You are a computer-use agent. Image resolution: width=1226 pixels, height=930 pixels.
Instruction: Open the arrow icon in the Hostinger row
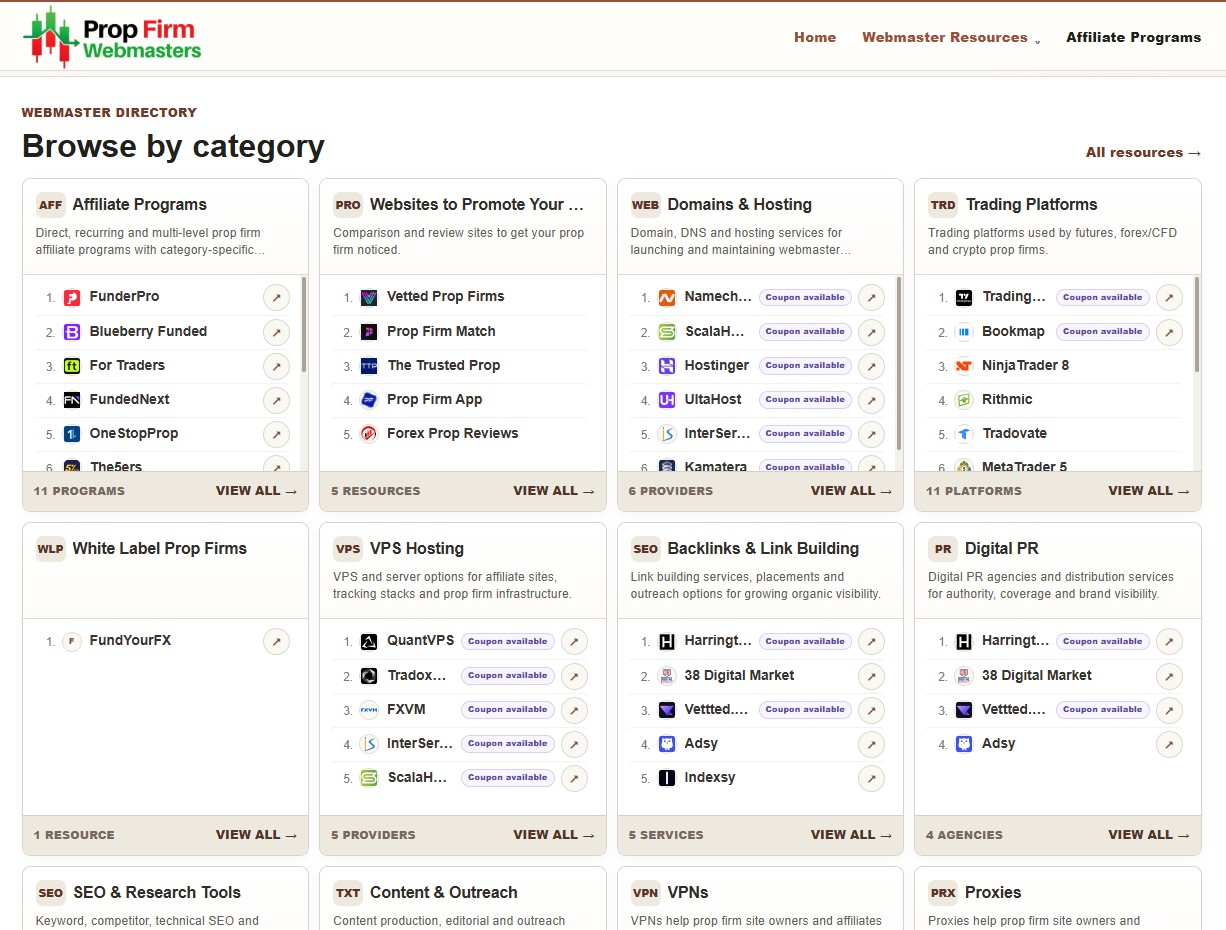(x=872, y=365)
